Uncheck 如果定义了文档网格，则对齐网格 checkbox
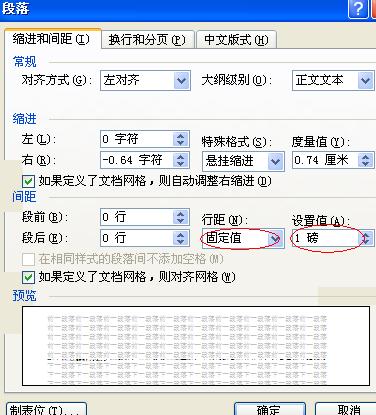The height and width of the screenshot is (415, 376). point(28,277)
